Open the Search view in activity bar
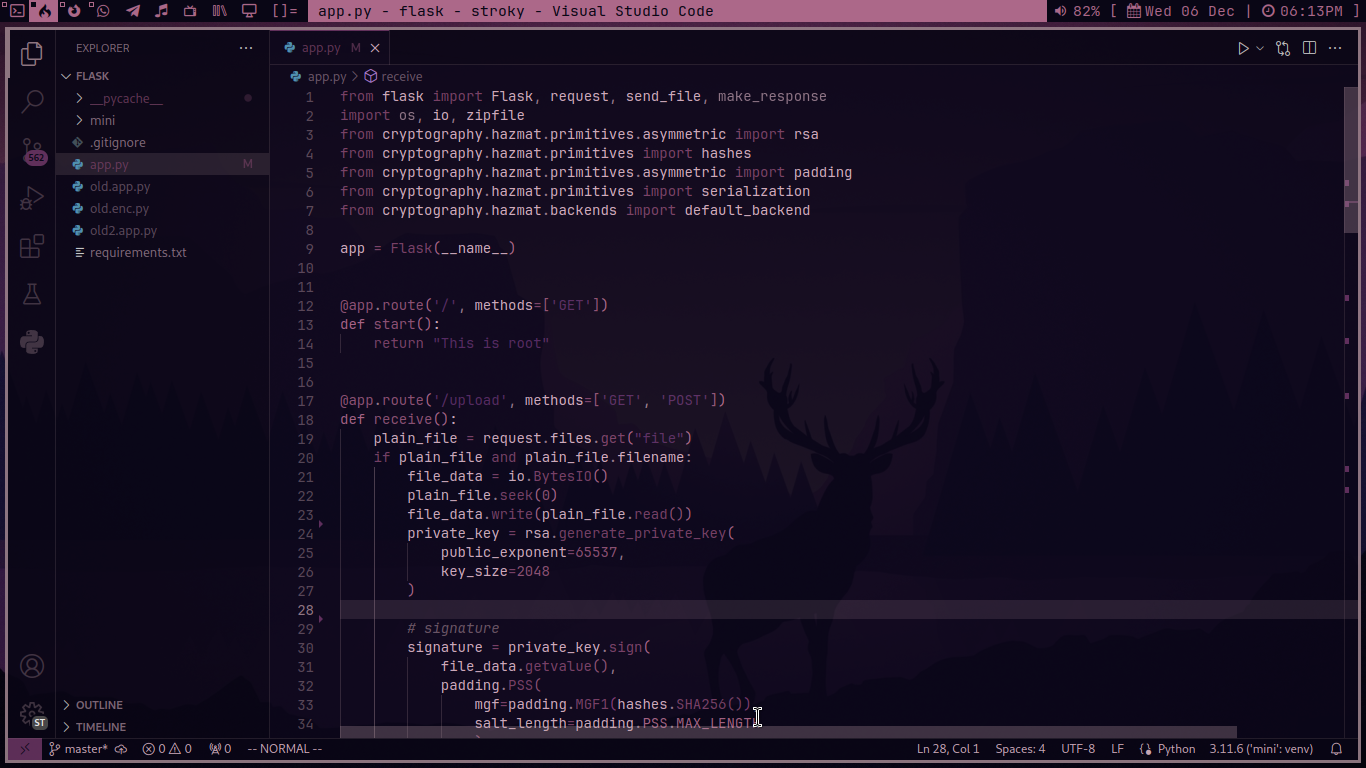The width and height of the screenshot is (1366, 768). [x=32, y=101]
